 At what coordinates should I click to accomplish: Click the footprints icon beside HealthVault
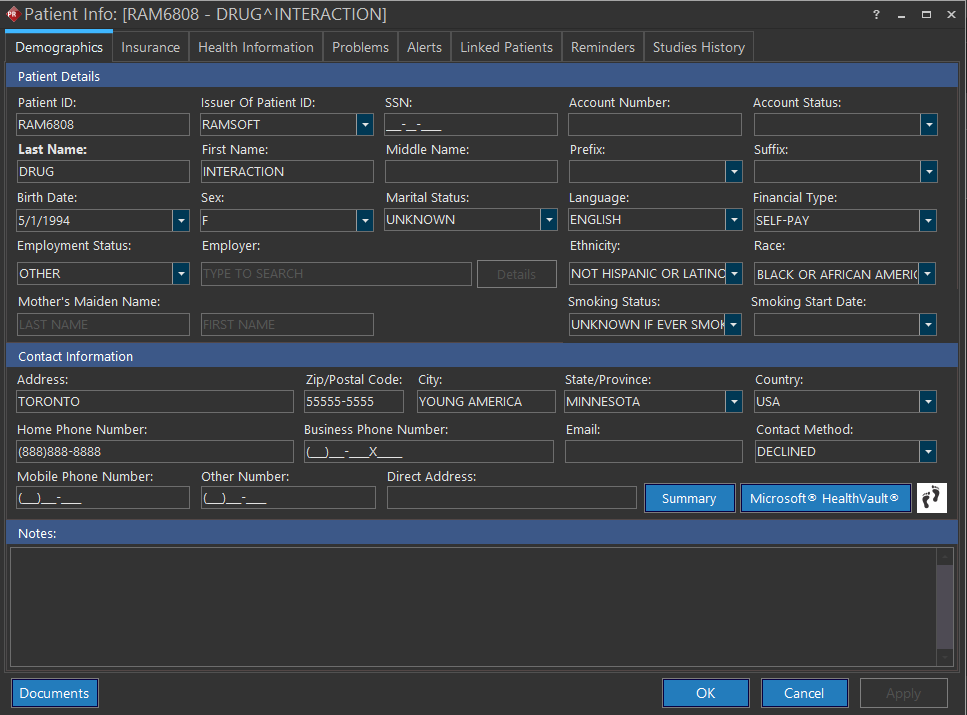point(931,498)
